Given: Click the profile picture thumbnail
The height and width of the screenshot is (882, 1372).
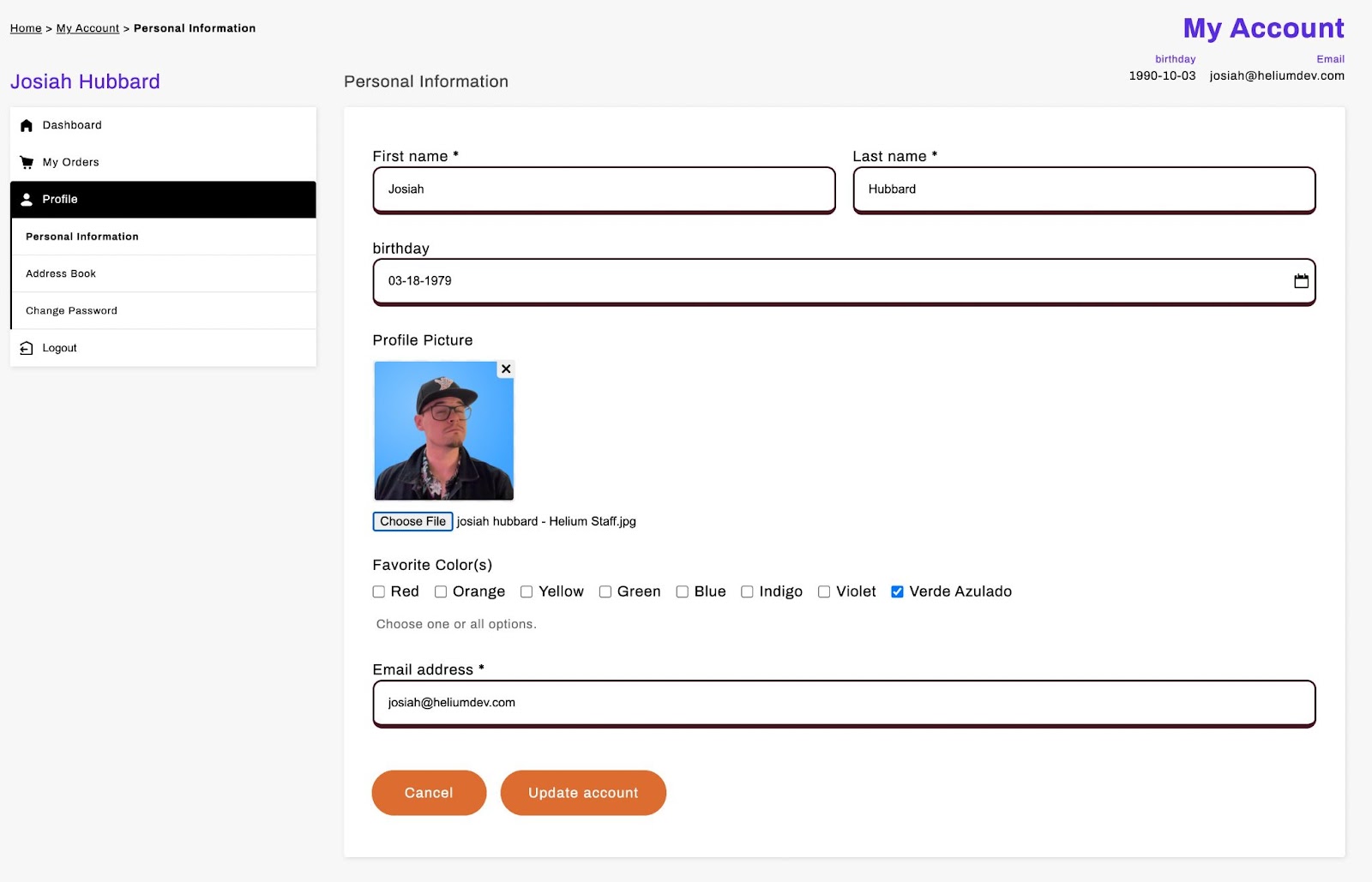Looking at the screenshot, I should pos(444,430).
